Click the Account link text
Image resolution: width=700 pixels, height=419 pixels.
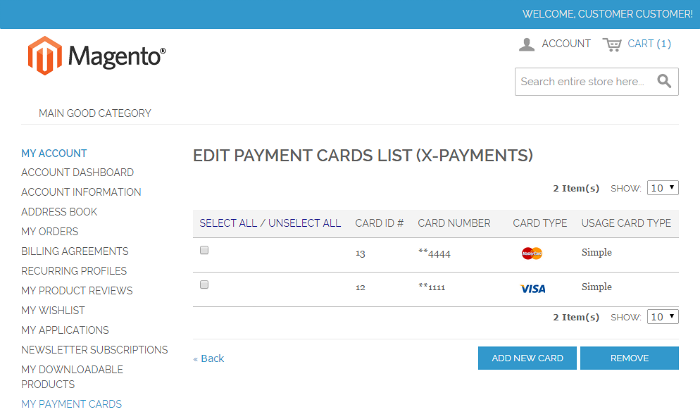[566, 43]
